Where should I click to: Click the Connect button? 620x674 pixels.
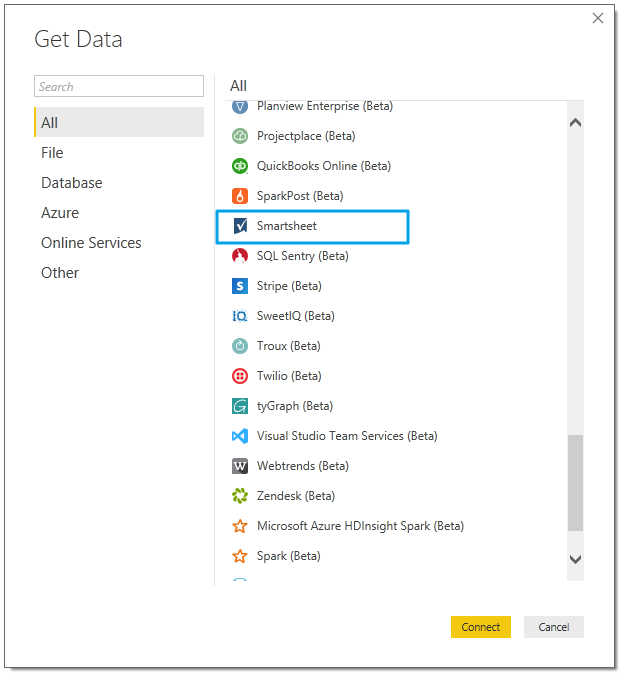pos(481,627)
